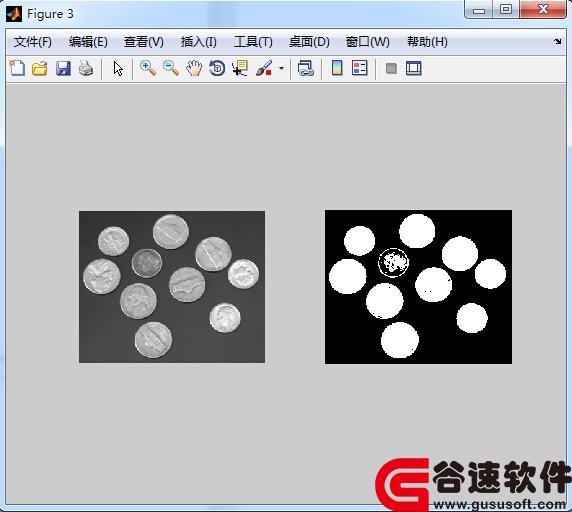The height and width of the screenshot is (512, 572).
Task: Click the New Figure icon
Action: [17, 68]
